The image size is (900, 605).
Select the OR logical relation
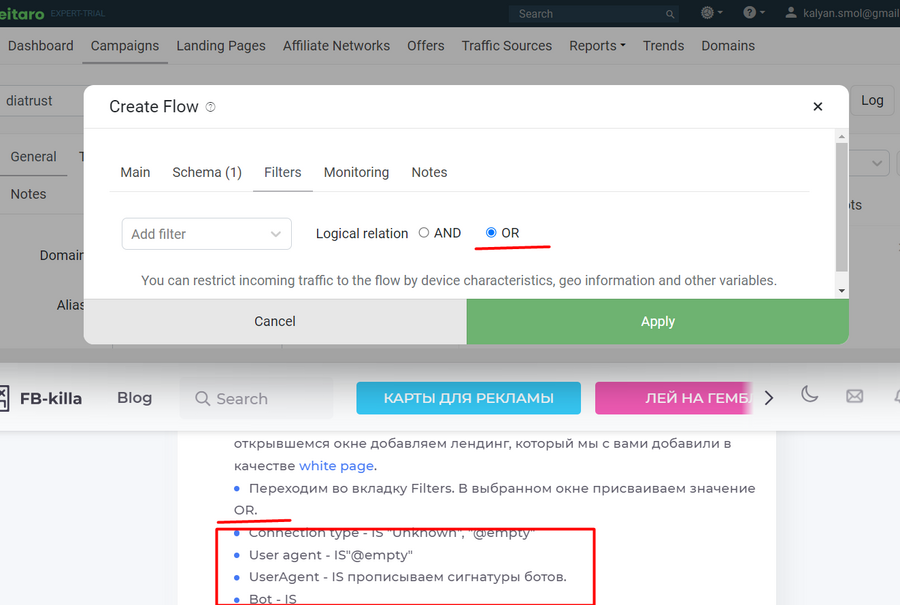491,233
